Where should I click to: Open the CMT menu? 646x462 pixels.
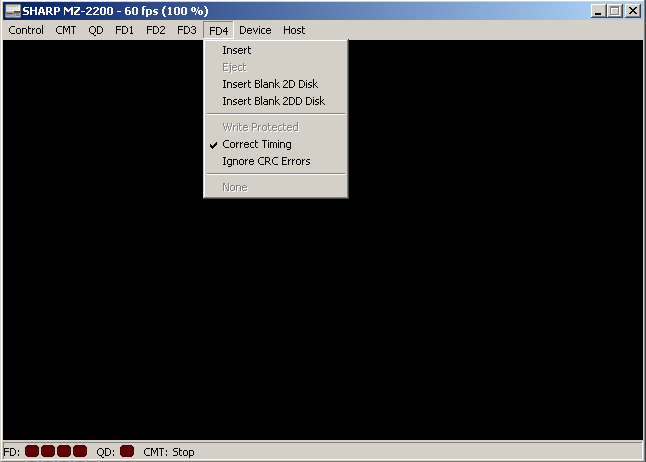pos(66,30)
